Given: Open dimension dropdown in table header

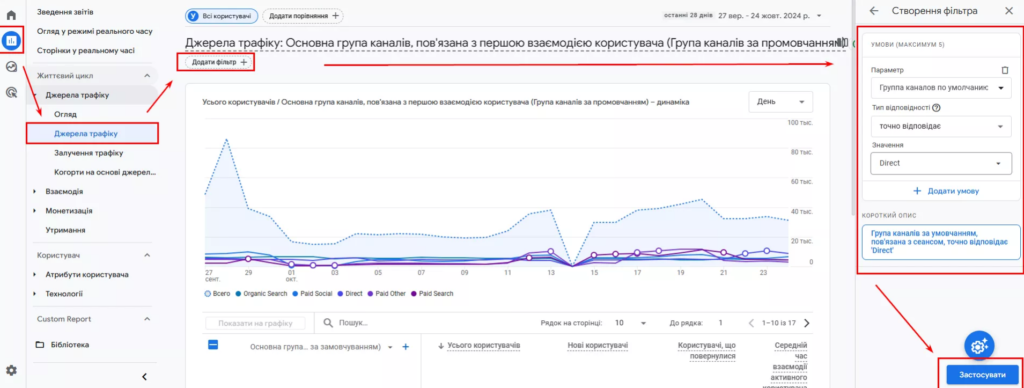Looking at the screenshot, I should pos(391,348).
